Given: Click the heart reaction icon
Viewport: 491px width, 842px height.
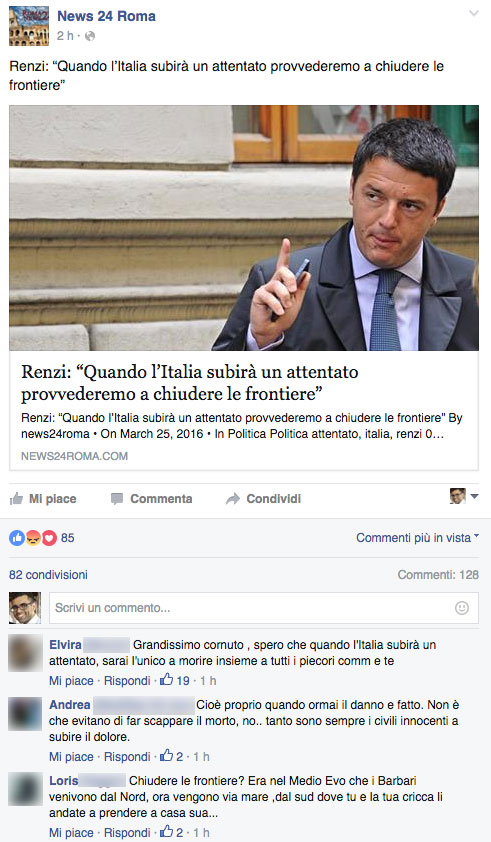Looking at the screenshot, I should (49, 538).
